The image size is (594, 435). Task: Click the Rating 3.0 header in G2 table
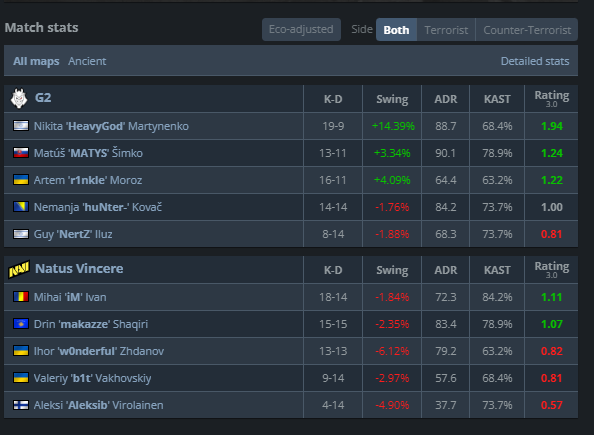point(552,99)
